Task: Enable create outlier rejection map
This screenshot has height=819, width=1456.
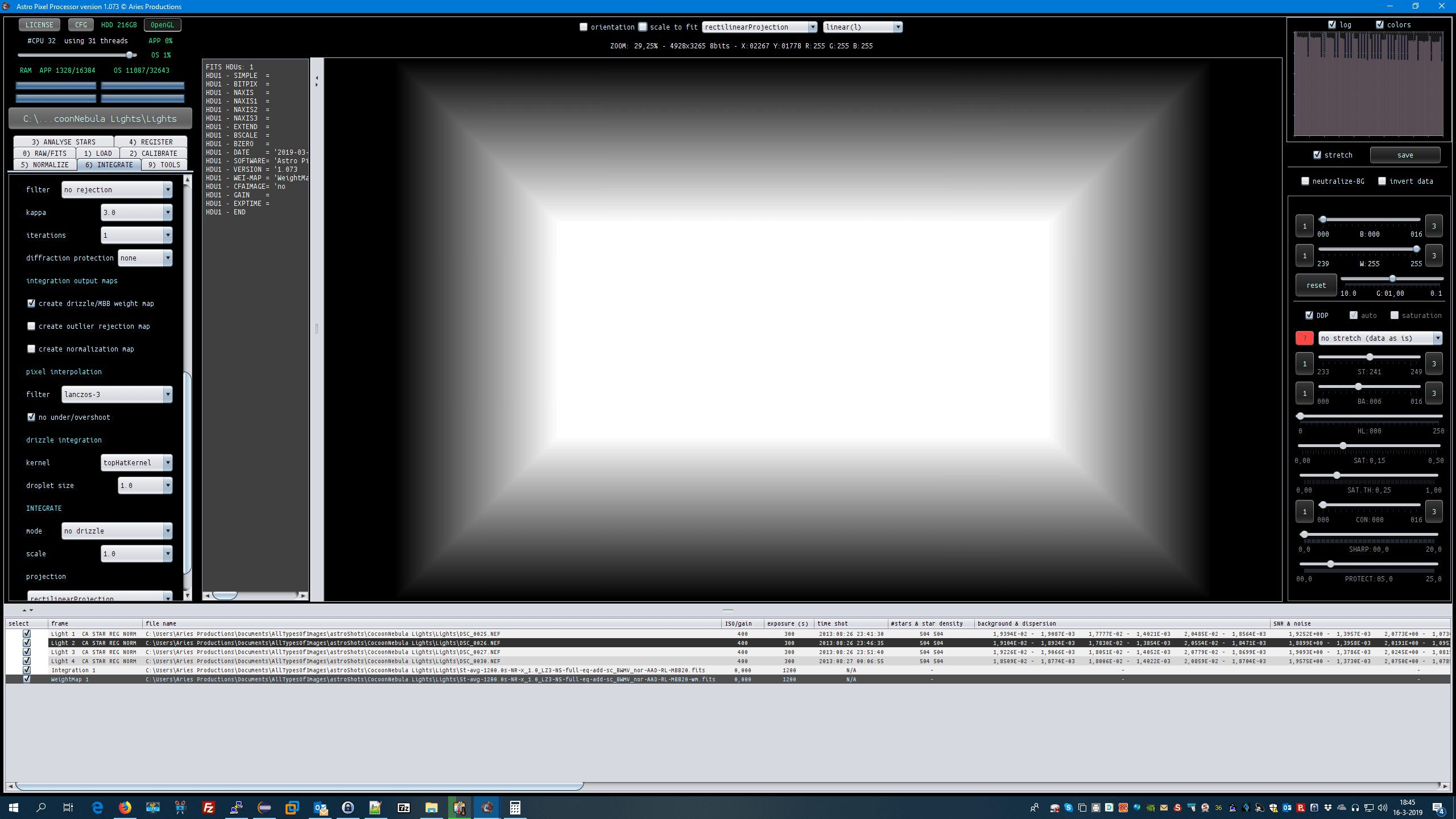Action: 32,326
